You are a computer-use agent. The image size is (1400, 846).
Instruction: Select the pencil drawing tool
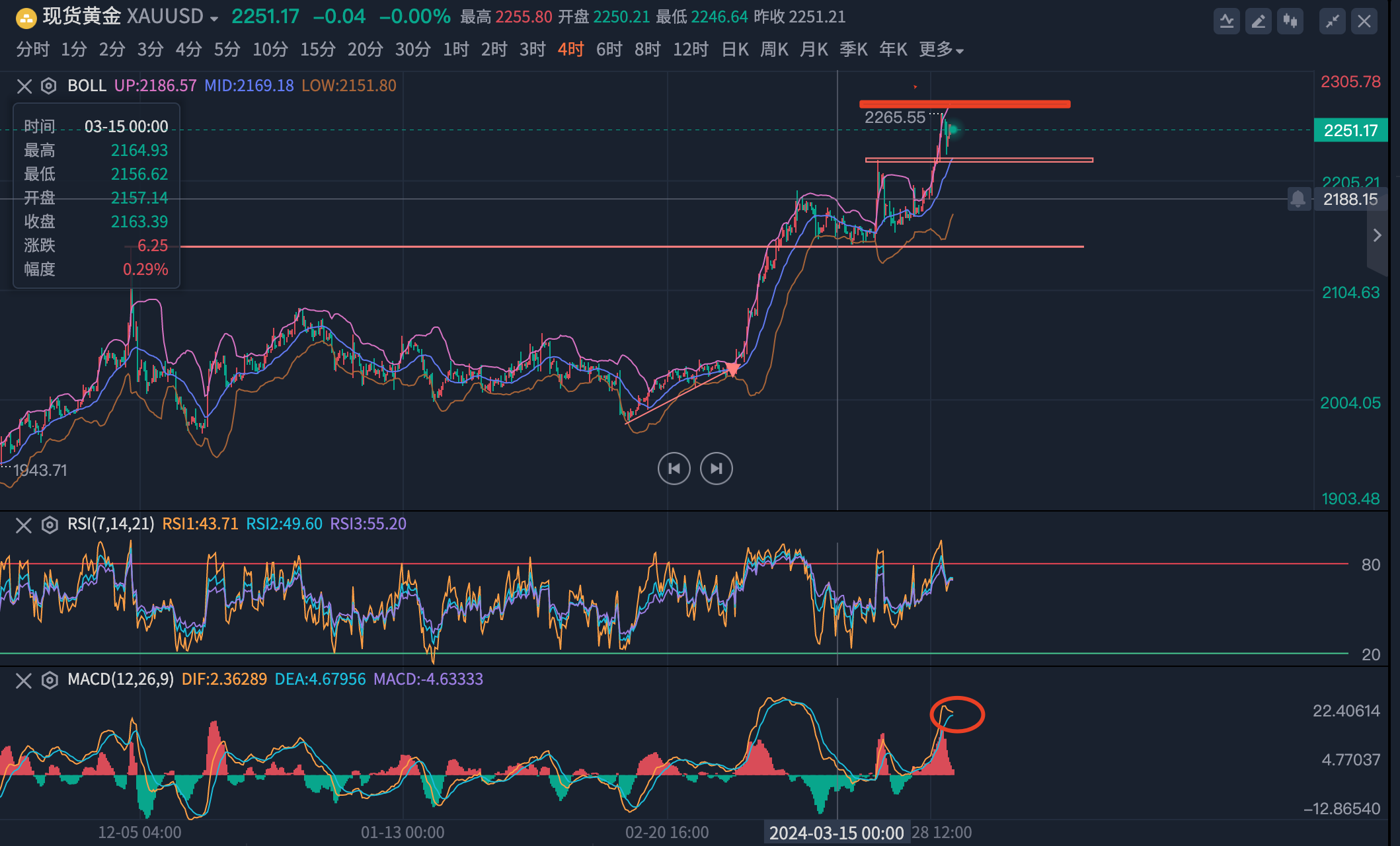tap(1258, 21)
